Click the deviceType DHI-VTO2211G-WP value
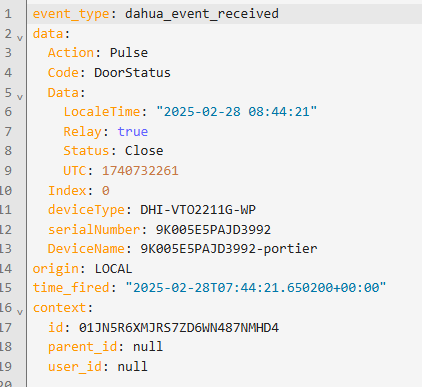Screen dimensions: 422x387 click(x=198, y=210)
